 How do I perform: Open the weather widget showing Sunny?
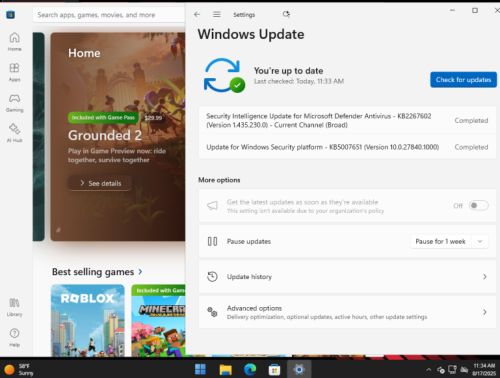coord(19,369)
